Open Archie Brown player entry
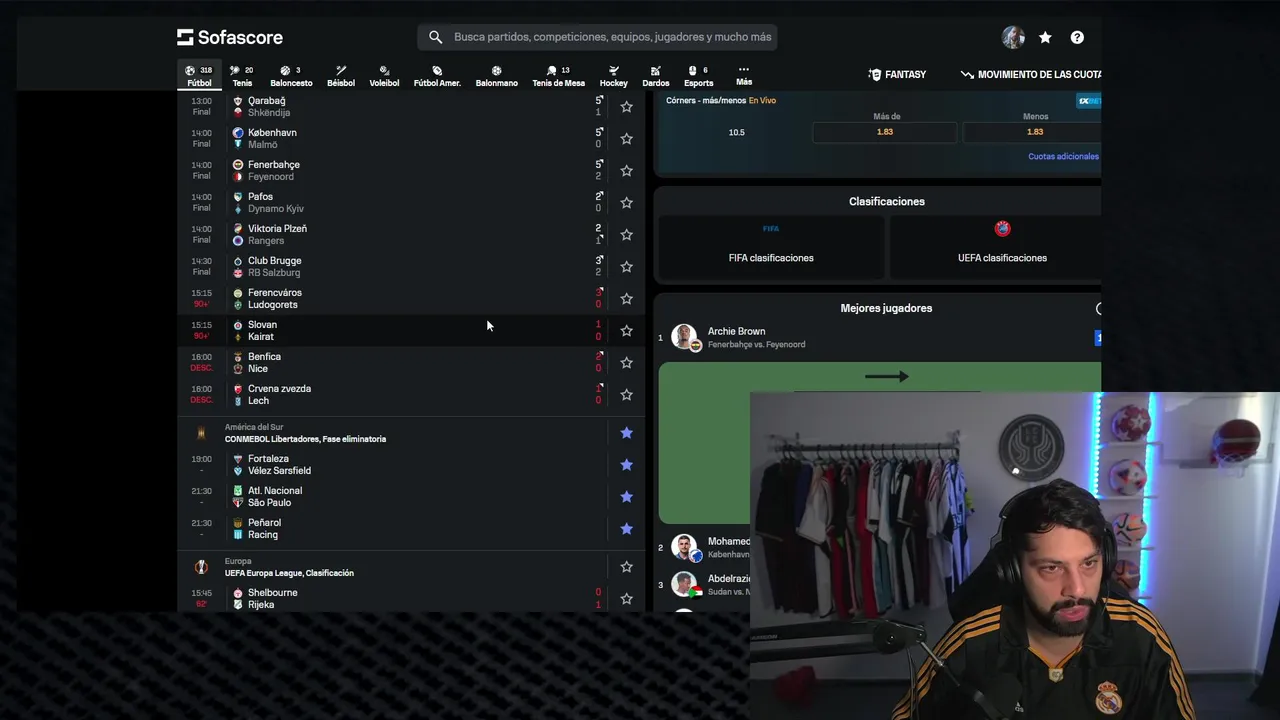The height and width of the screenshot is (720, 1280). [880, 338]
